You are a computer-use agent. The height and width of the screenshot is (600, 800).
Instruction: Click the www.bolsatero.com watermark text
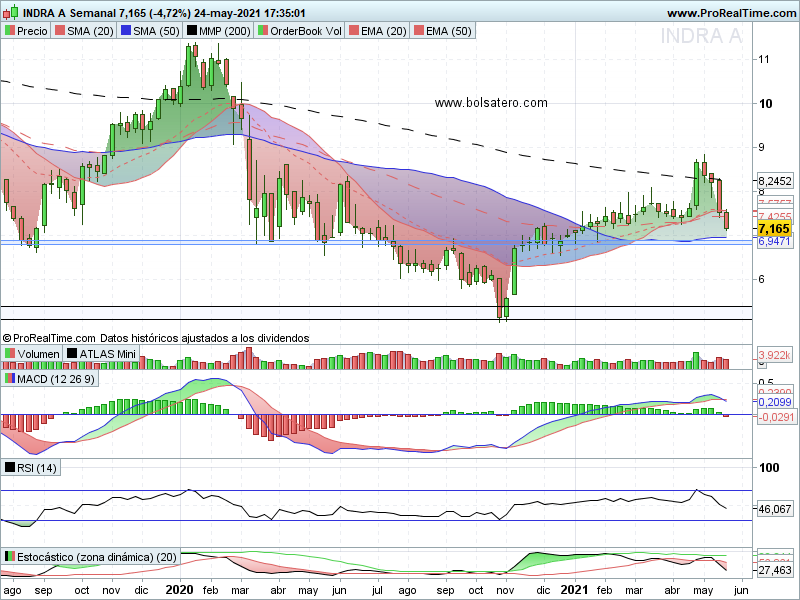pyautogui.click(x=491, y=102)
